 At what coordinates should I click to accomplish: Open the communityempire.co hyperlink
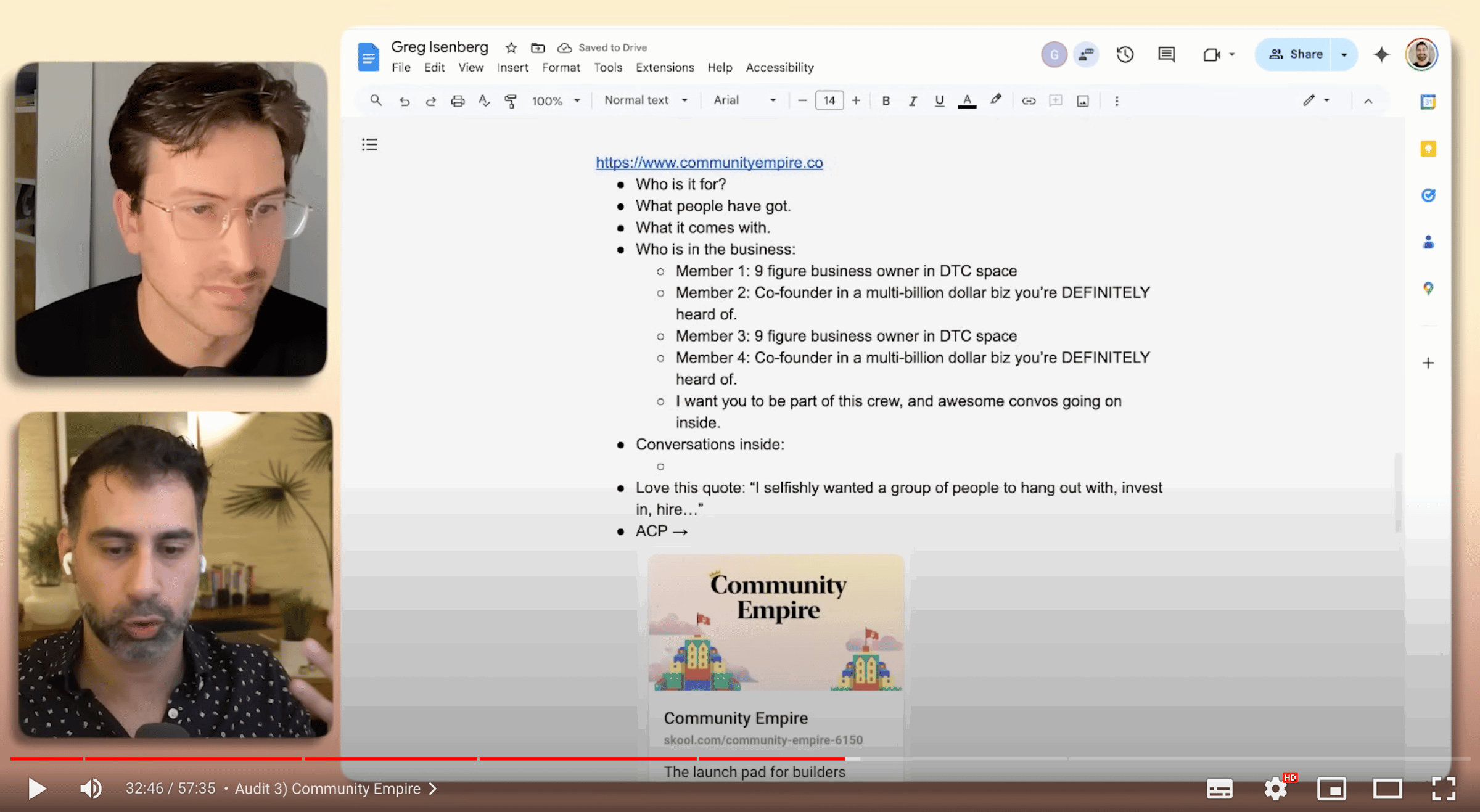point(709,162)
